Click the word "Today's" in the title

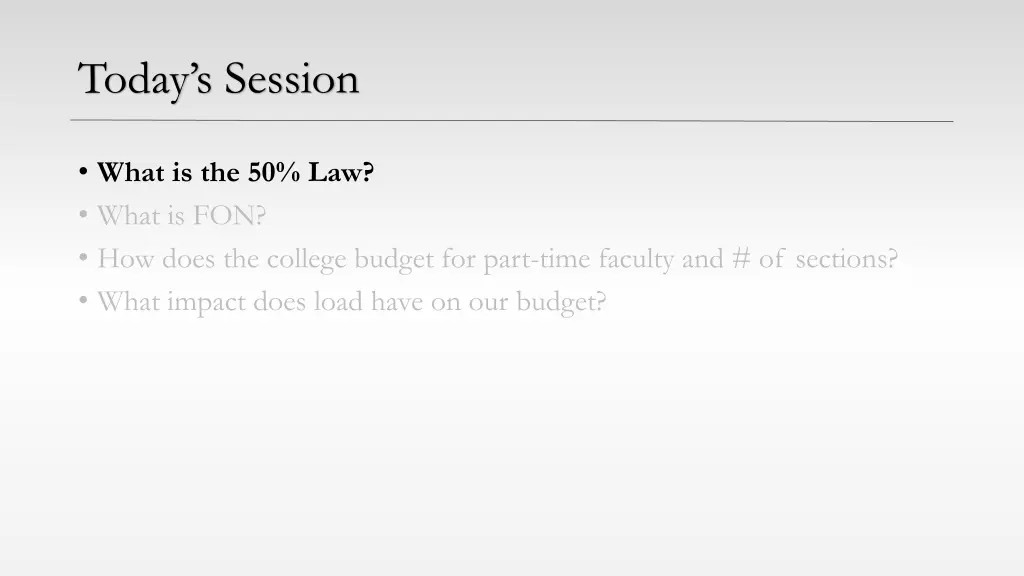pos(145,80)
